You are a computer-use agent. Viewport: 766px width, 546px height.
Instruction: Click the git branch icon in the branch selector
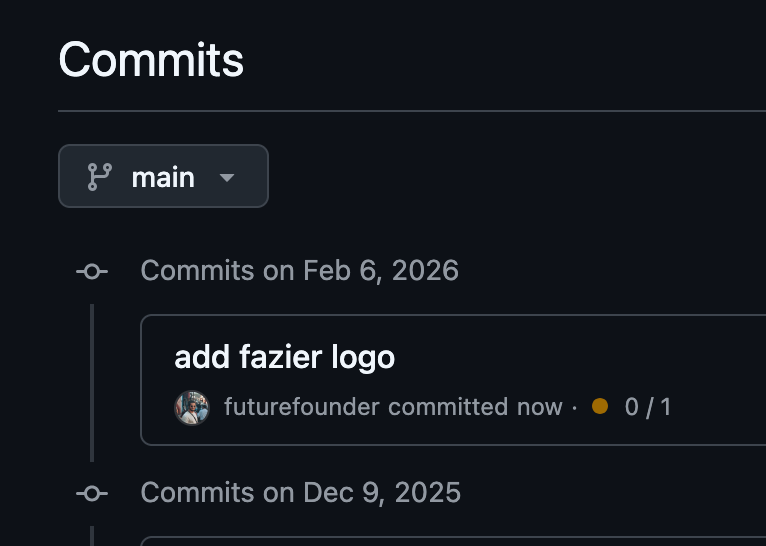coord(99,177)
